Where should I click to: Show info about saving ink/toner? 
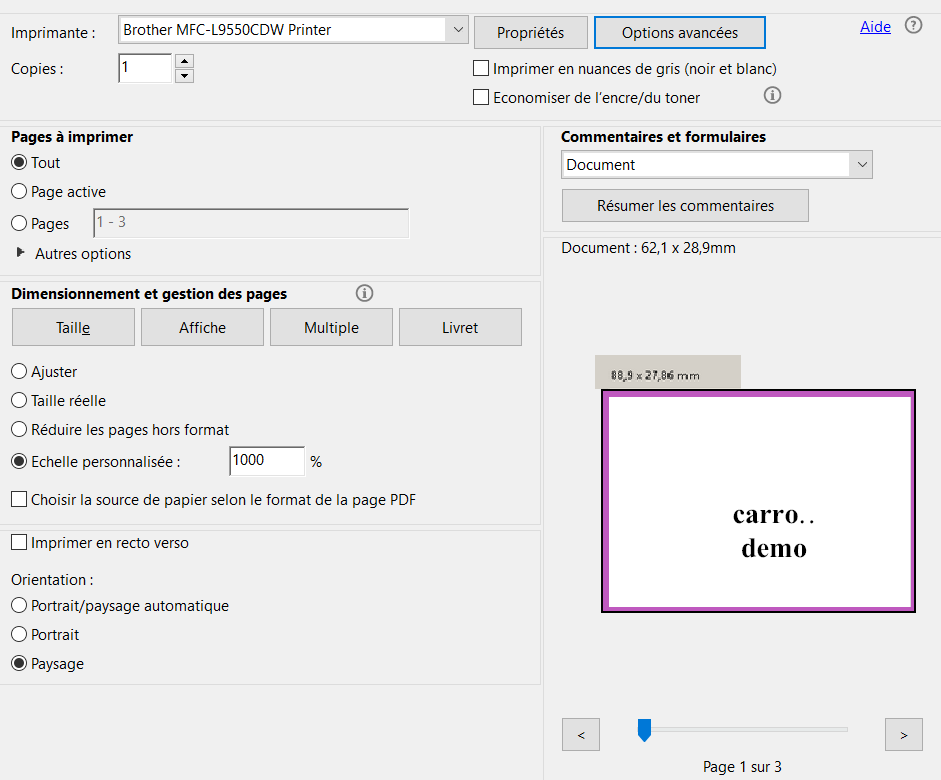tap(772, 95)
